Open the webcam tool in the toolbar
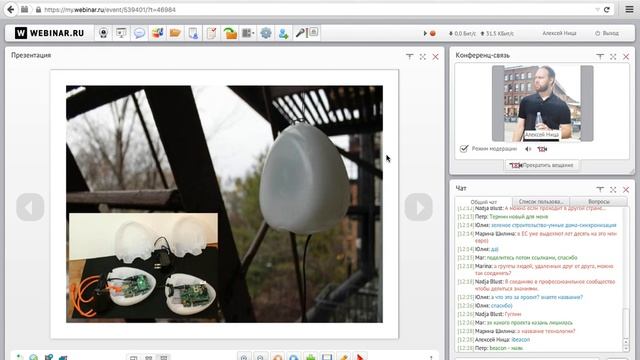This screenshot has width=640, height=360. [x=104, y=33]
